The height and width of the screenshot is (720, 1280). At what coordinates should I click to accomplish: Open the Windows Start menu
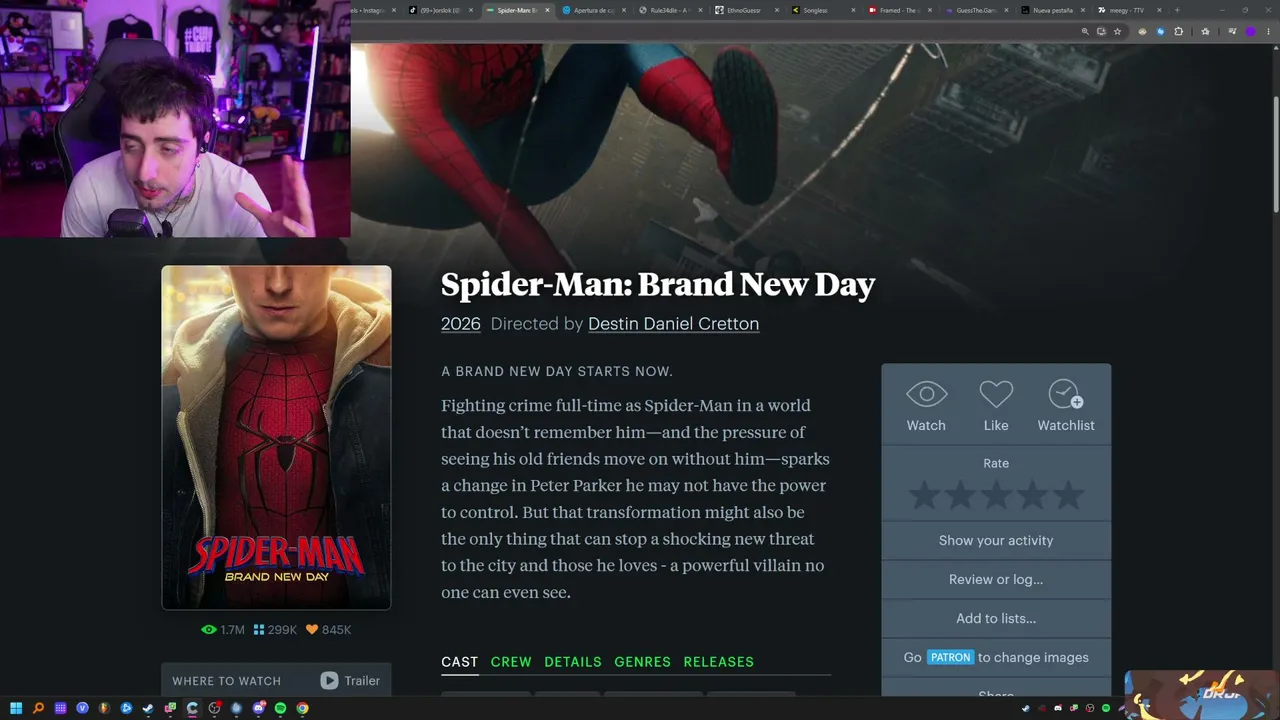(x=16, y=709)
